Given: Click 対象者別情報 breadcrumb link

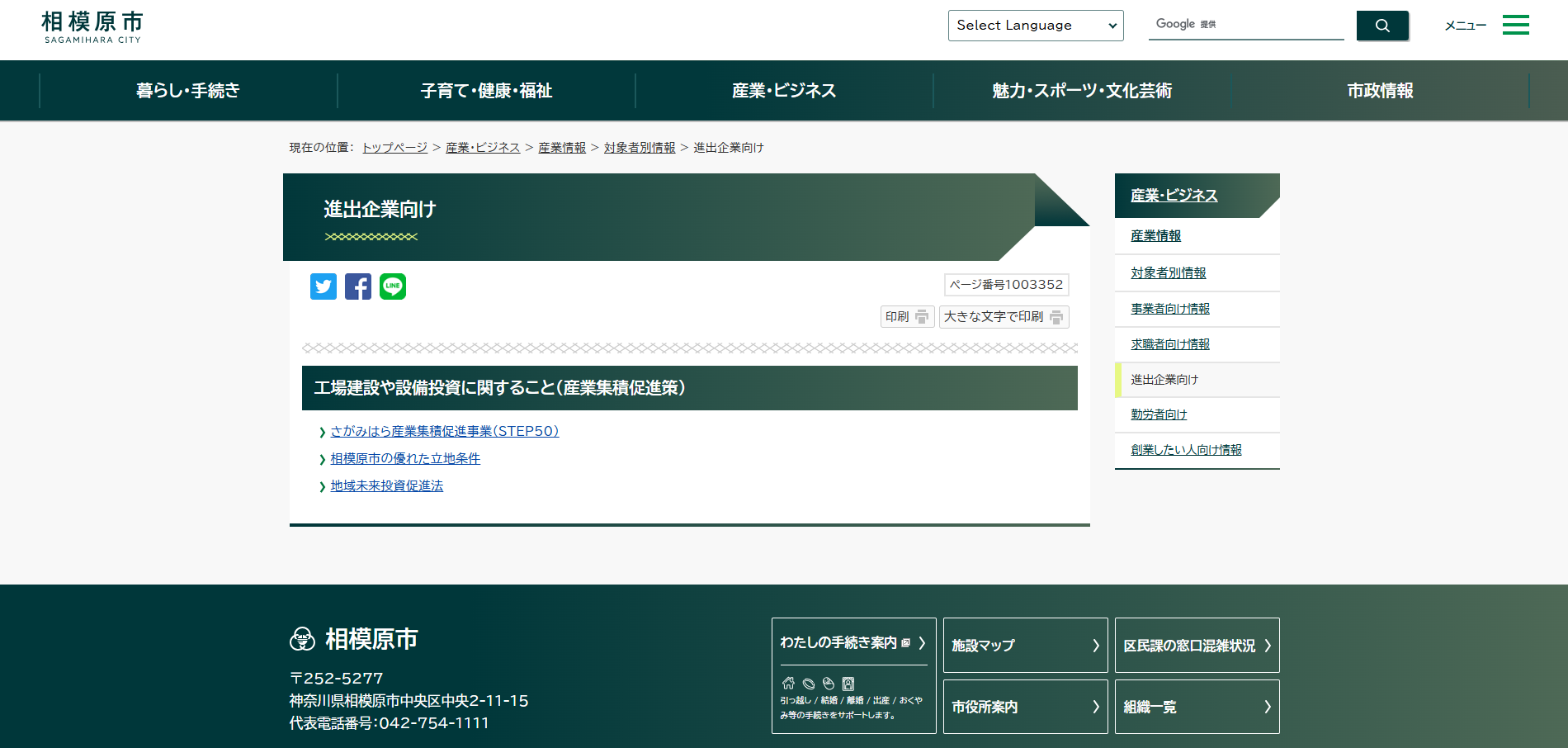Looking at the screenshot, I should pyautogui.click(x=640, y=148).
